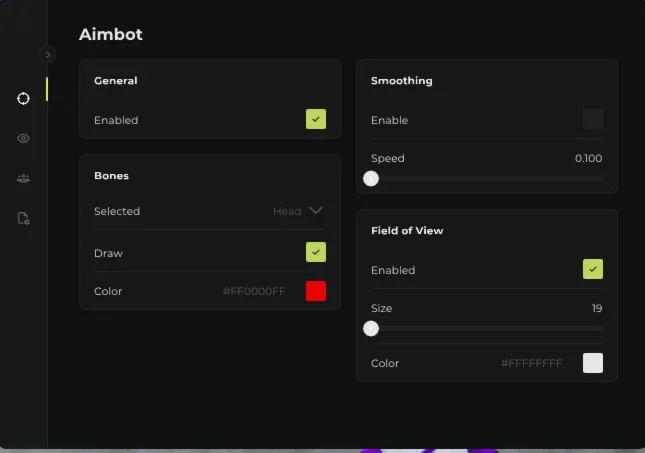Open the eye icon visuals tab

[23, 138]
